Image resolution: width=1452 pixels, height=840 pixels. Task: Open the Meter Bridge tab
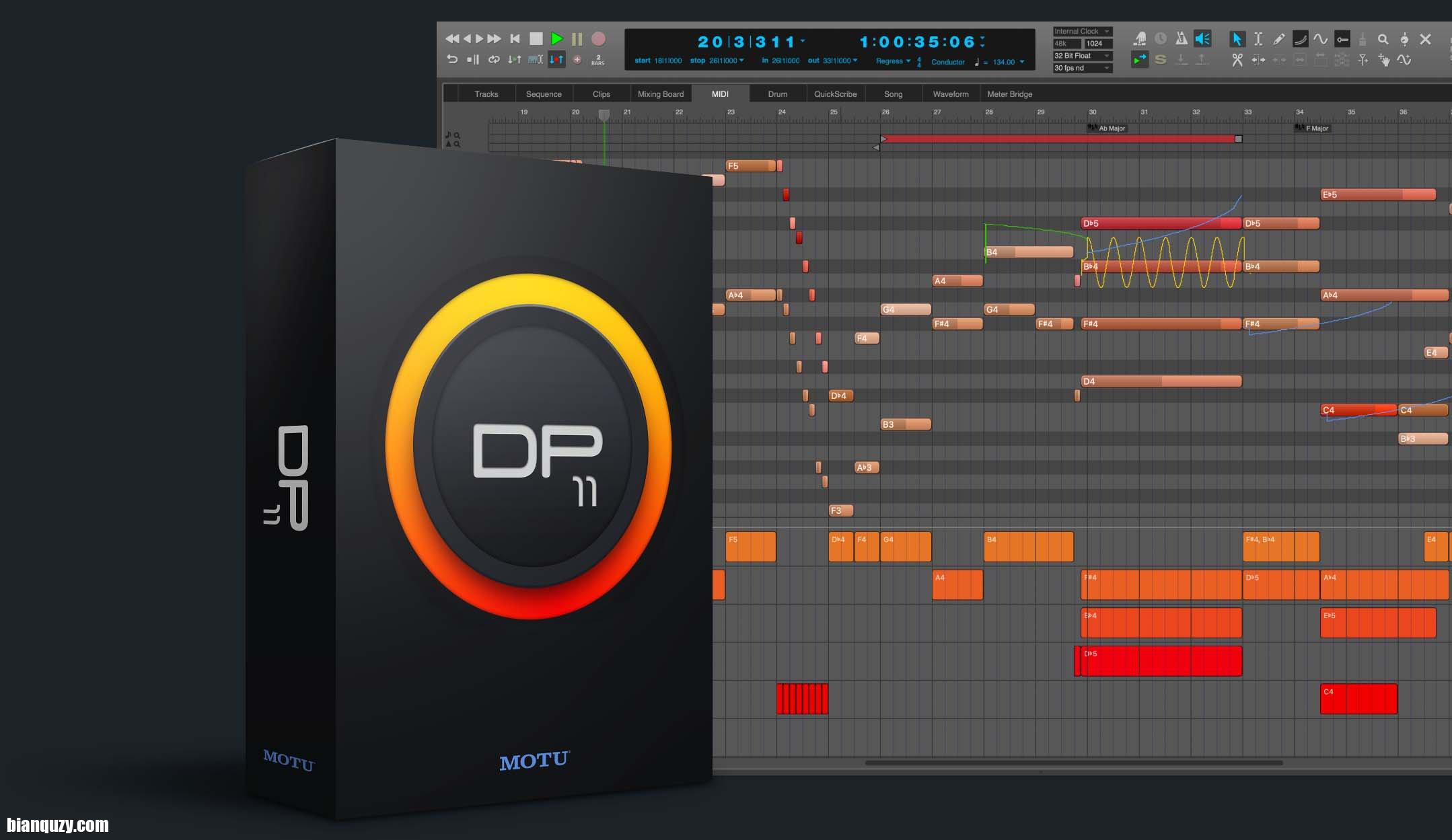[1009, 94]
